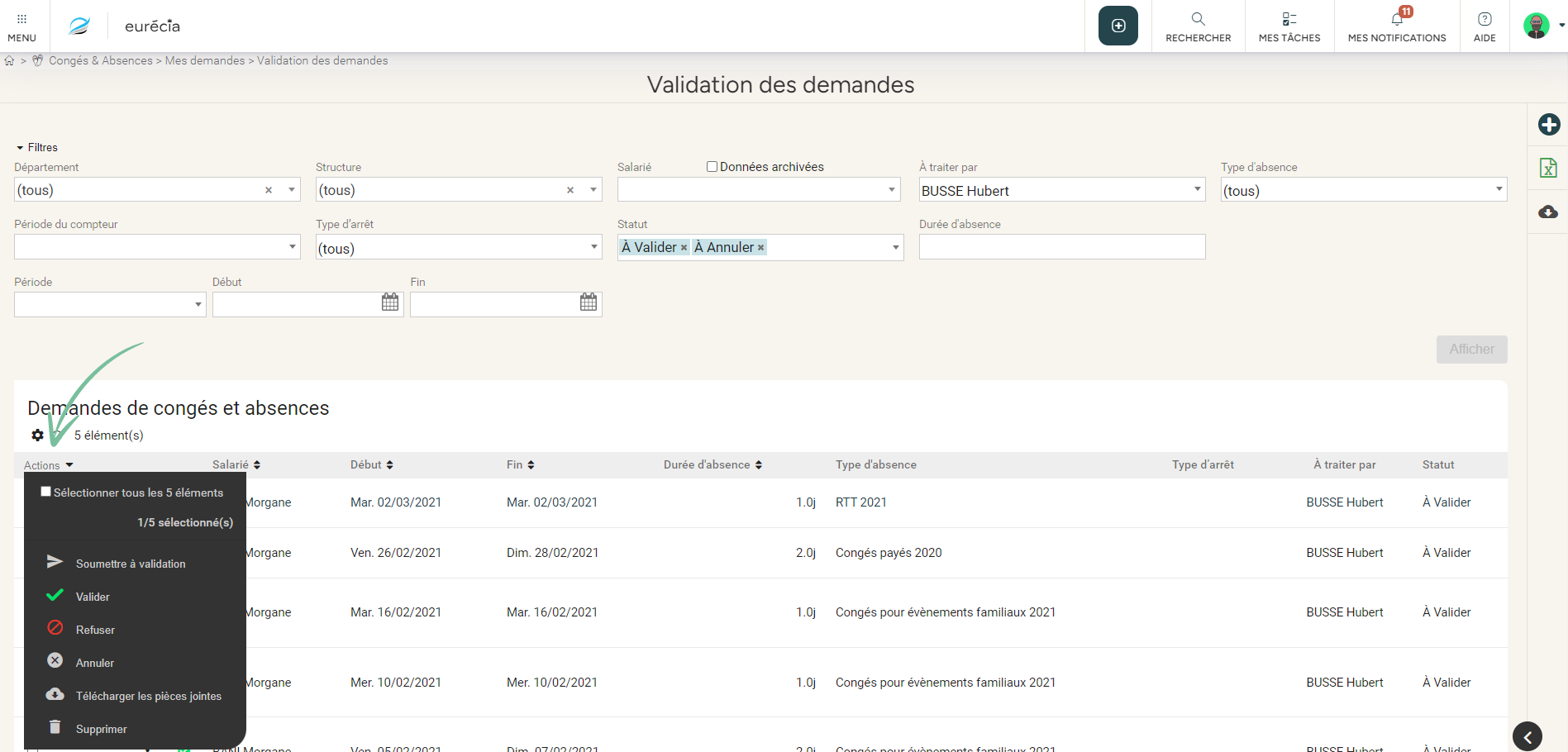Enable the Données archivées checkbox
The height and width of the screenshot is (752, 1568).
point(712,167)
